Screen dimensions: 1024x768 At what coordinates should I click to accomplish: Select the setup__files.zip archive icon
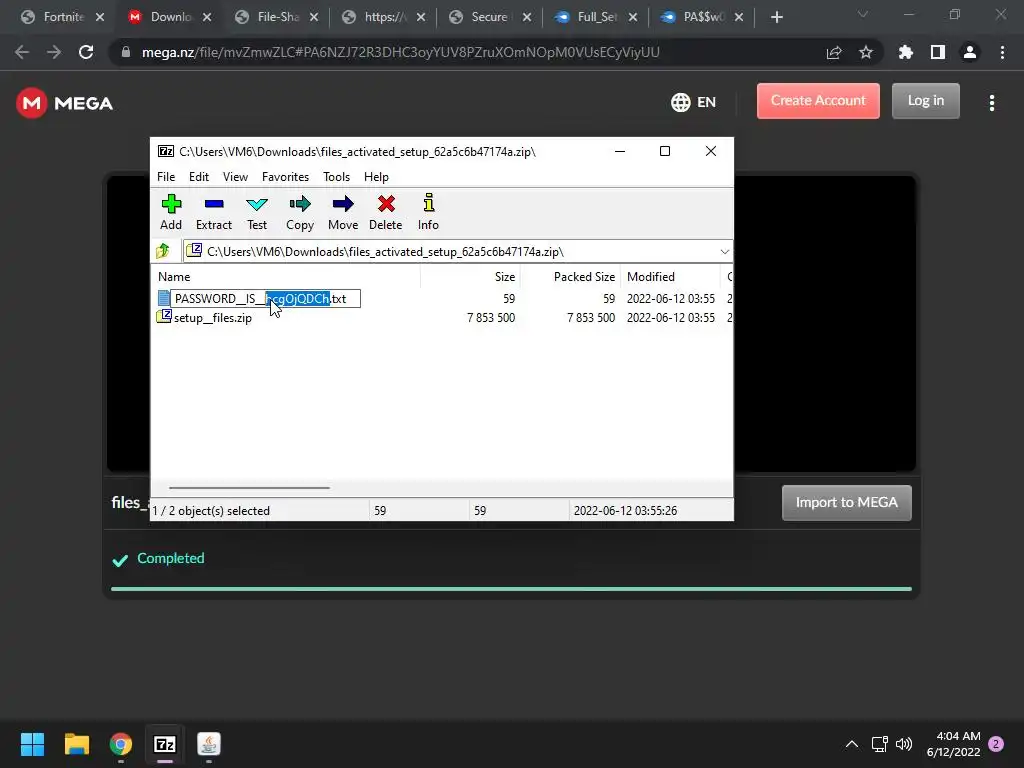(164, 317)
